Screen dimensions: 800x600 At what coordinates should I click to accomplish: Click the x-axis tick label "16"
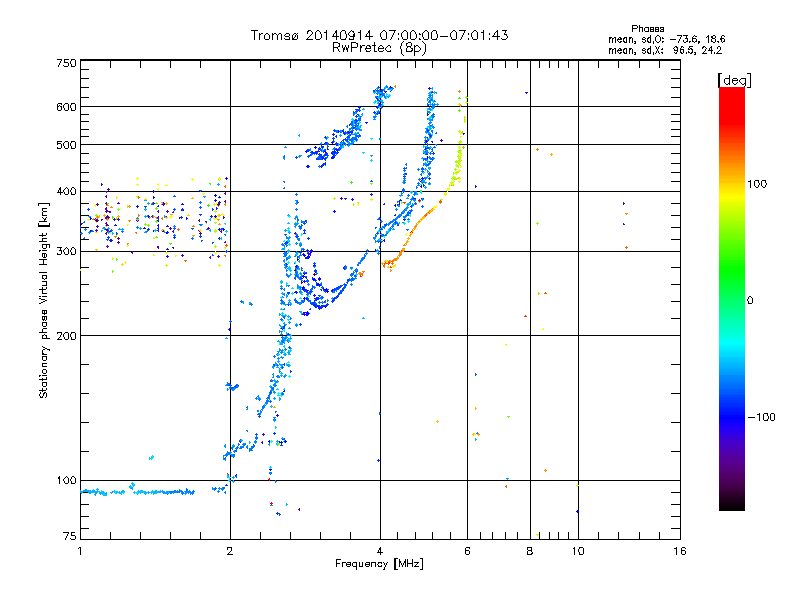click(680, 551)
